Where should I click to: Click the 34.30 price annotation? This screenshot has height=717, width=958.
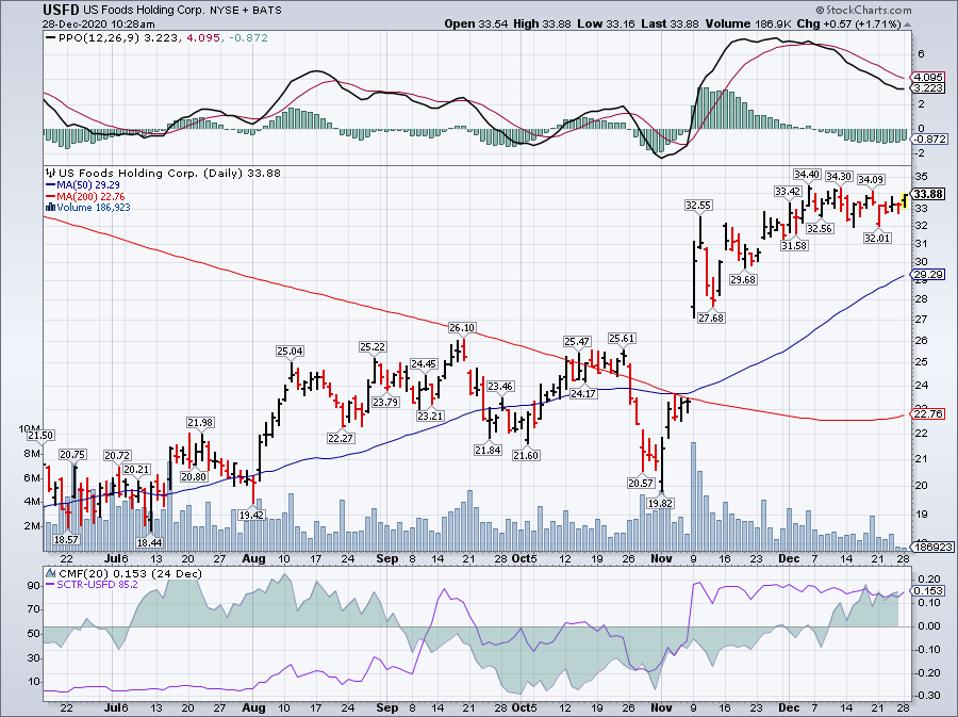click(x=838, y=176)
